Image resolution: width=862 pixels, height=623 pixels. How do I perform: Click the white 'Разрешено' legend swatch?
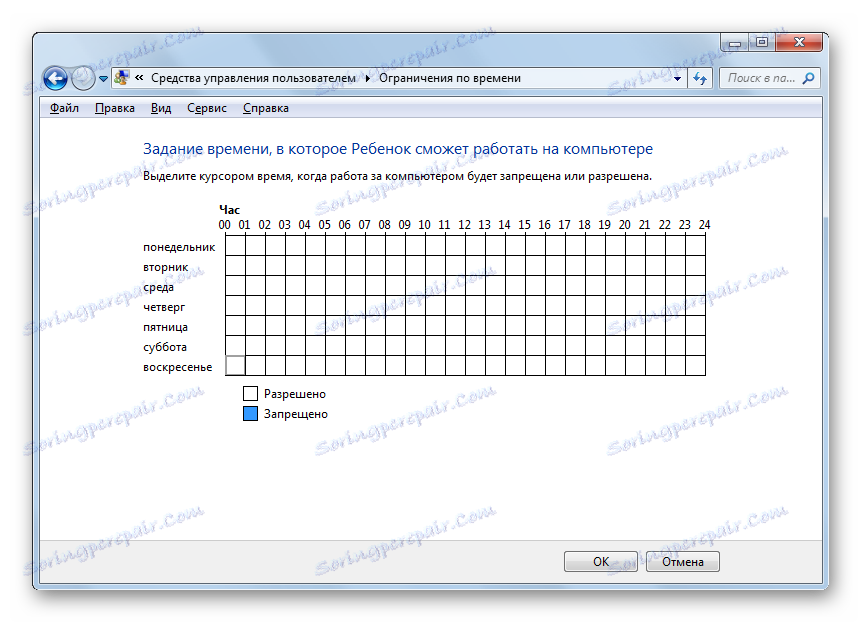[x=250, y=393]
